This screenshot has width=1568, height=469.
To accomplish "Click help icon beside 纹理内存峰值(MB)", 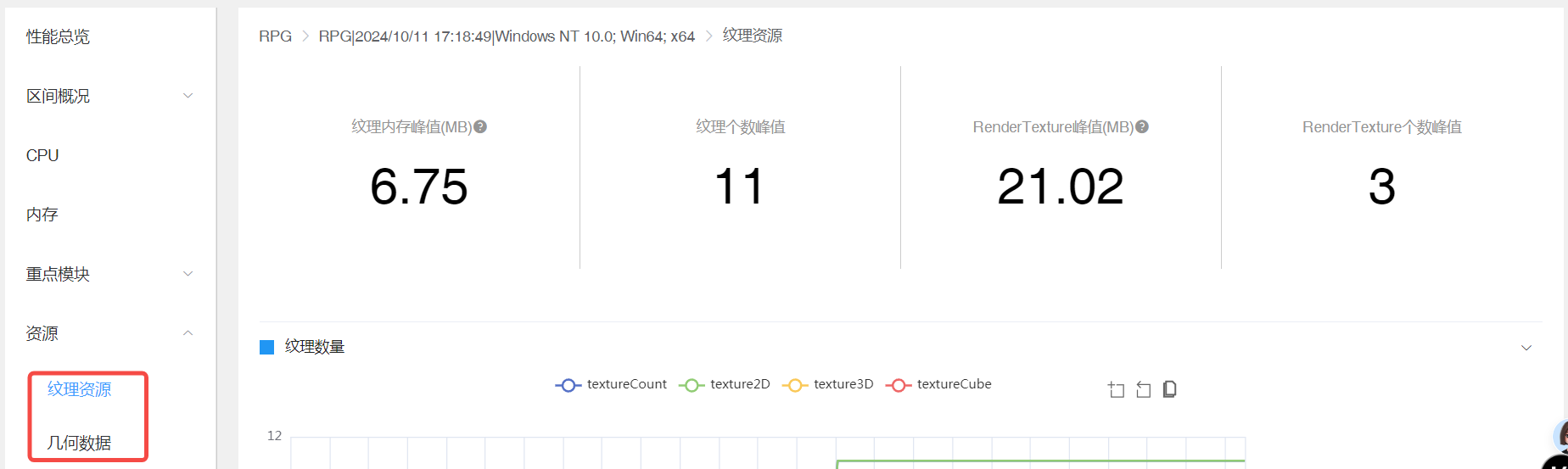I will coord(480,127).
